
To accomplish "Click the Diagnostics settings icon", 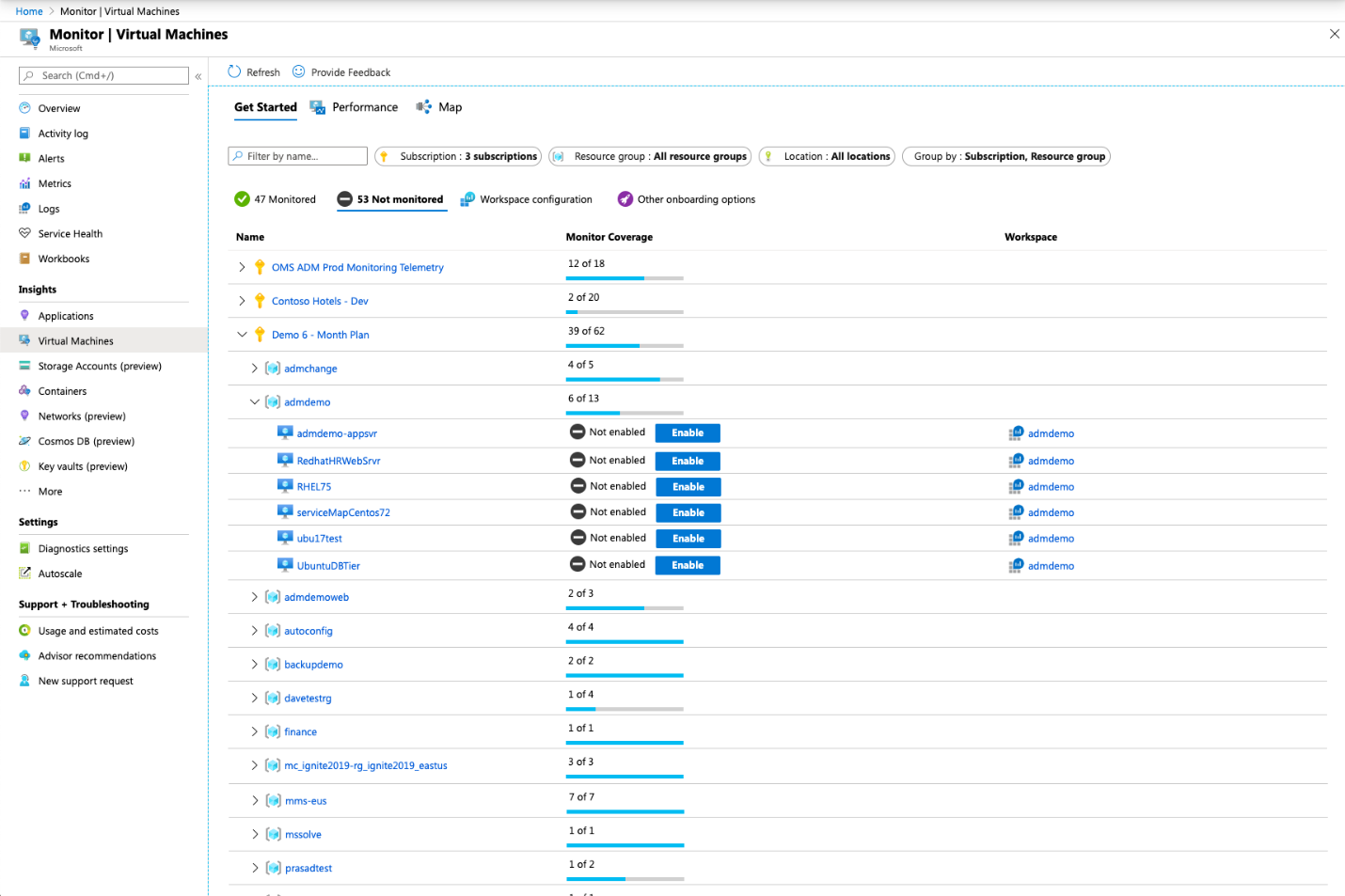I will point(25,548).
